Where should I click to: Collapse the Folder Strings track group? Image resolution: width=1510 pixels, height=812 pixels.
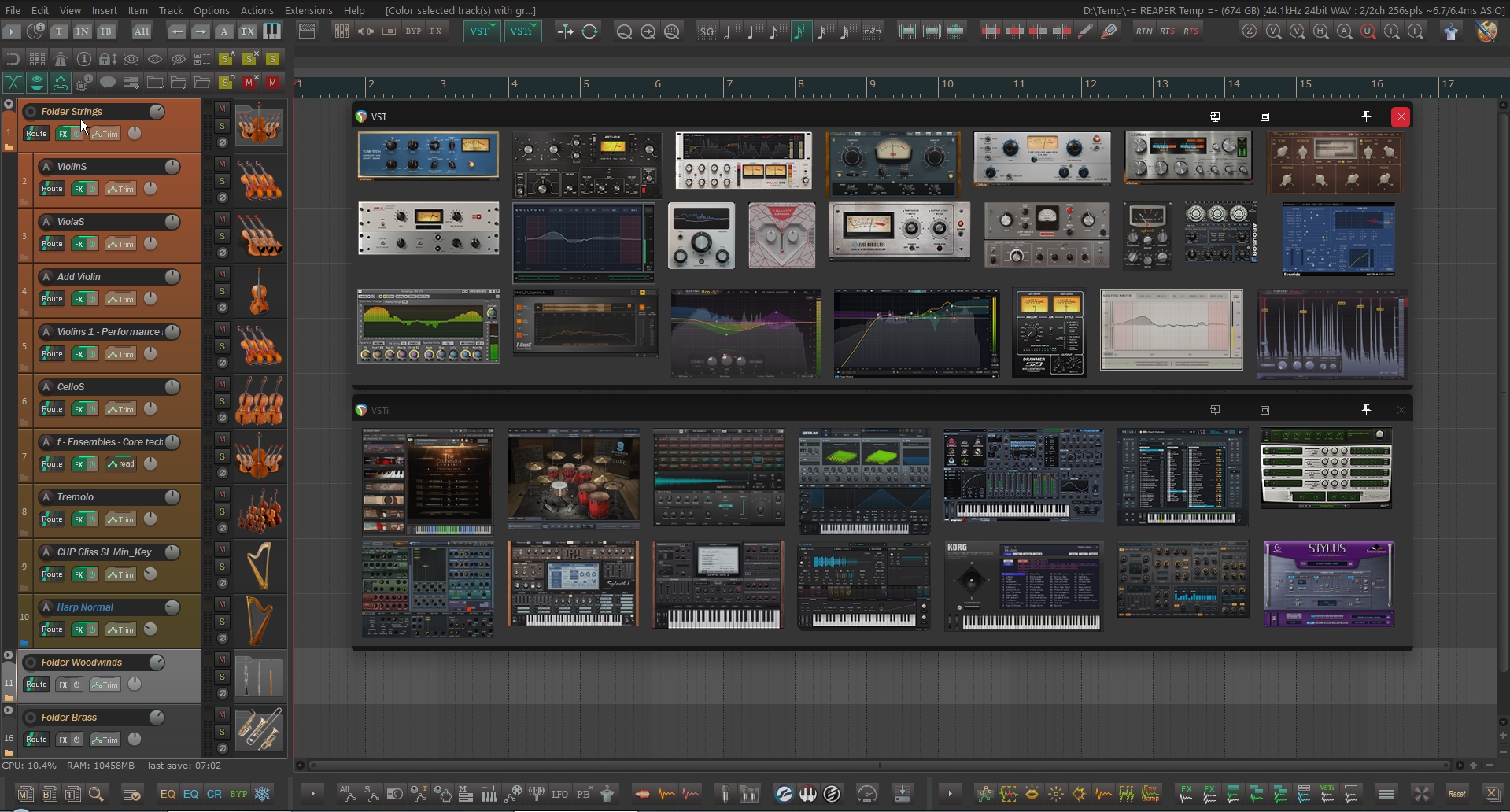9,104
